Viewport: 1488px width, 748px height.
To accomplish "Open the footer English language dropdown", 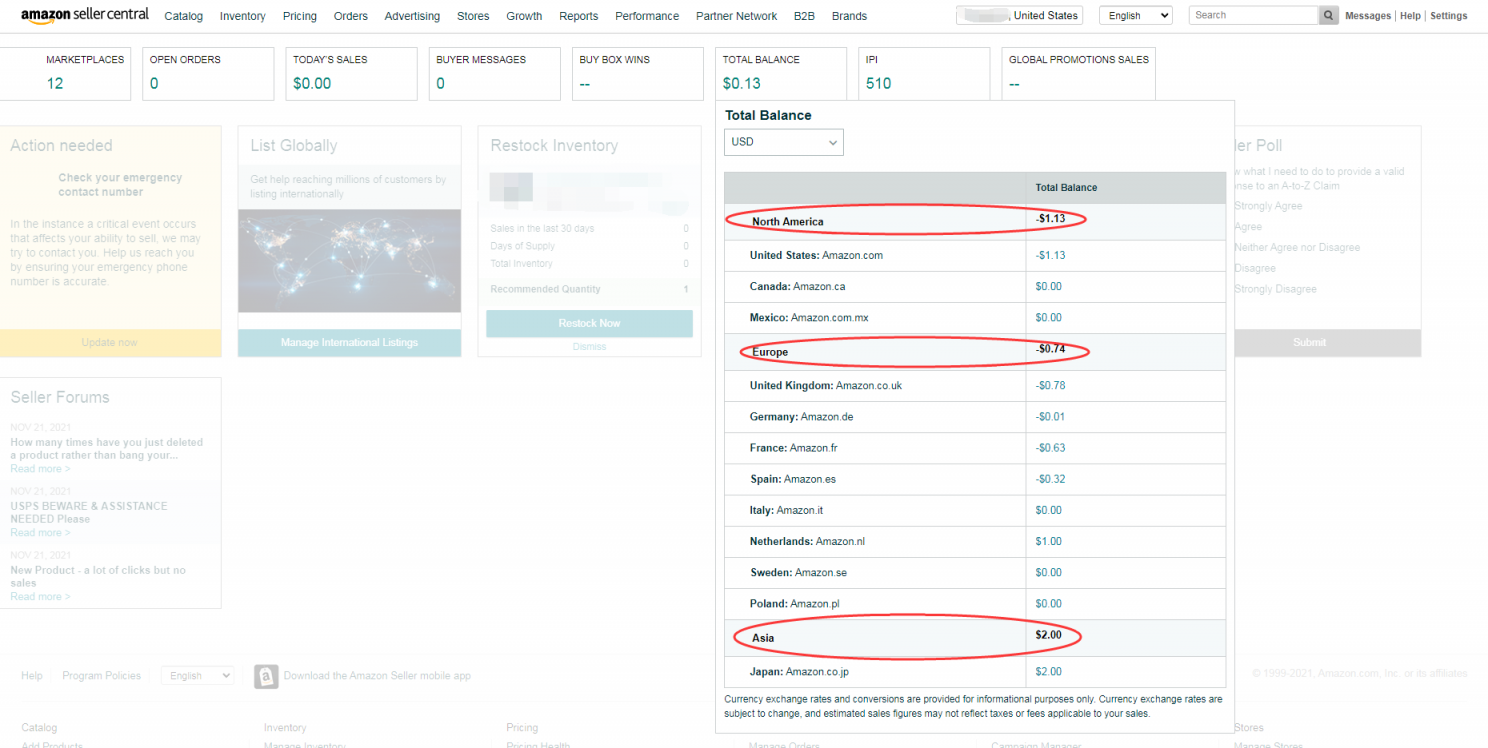I will coord(197,676).
